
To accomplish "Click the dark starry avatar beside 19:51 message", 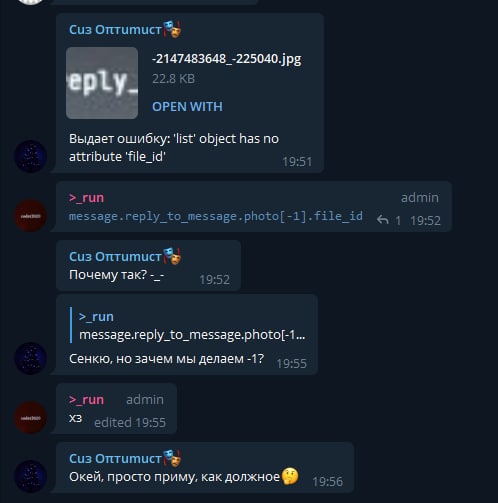I will [x=31, y=156].
